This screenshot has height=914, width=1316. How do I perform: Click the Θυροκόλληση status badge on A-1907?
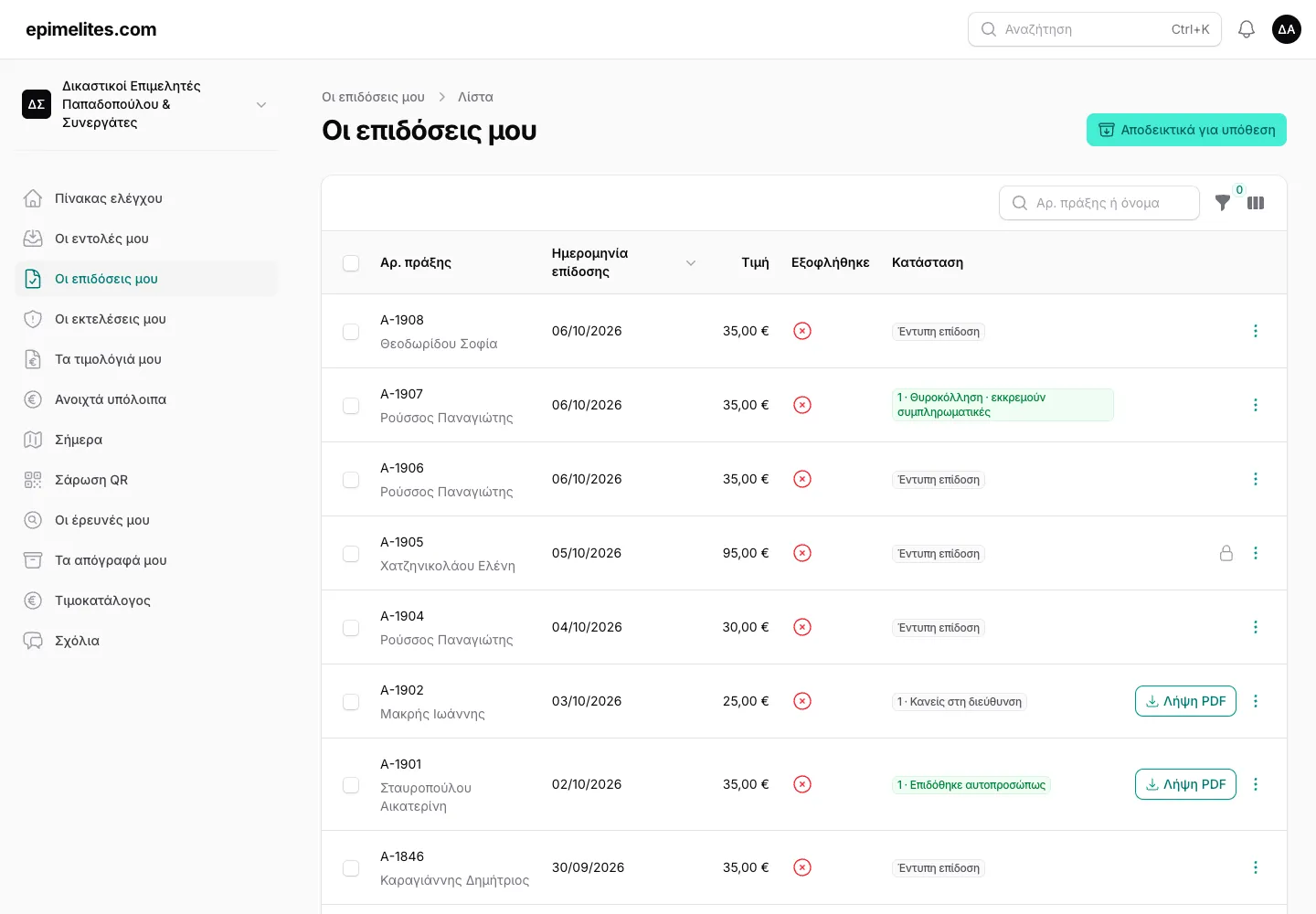coord(1003,405)
